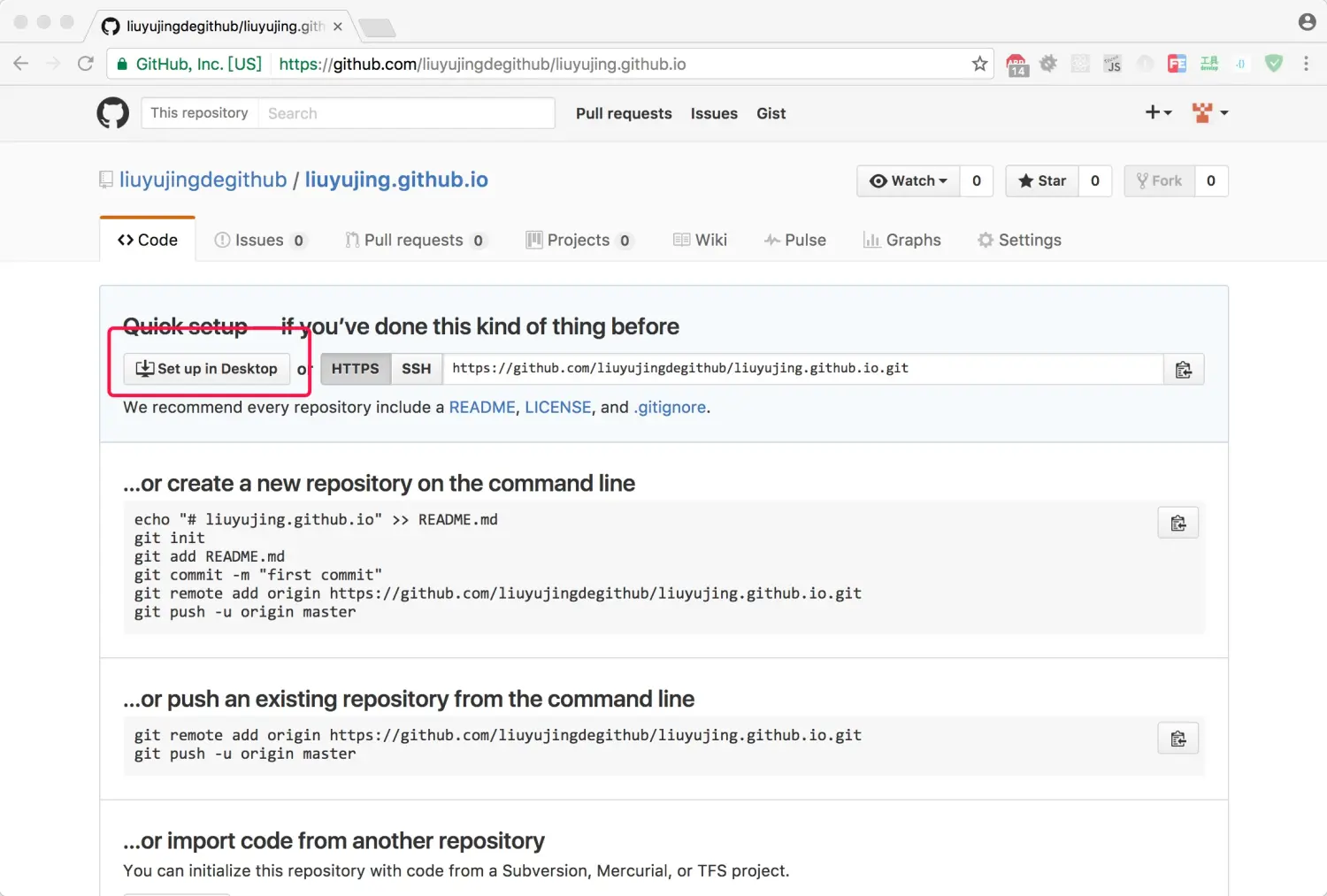Open the Projects tab

579,240
